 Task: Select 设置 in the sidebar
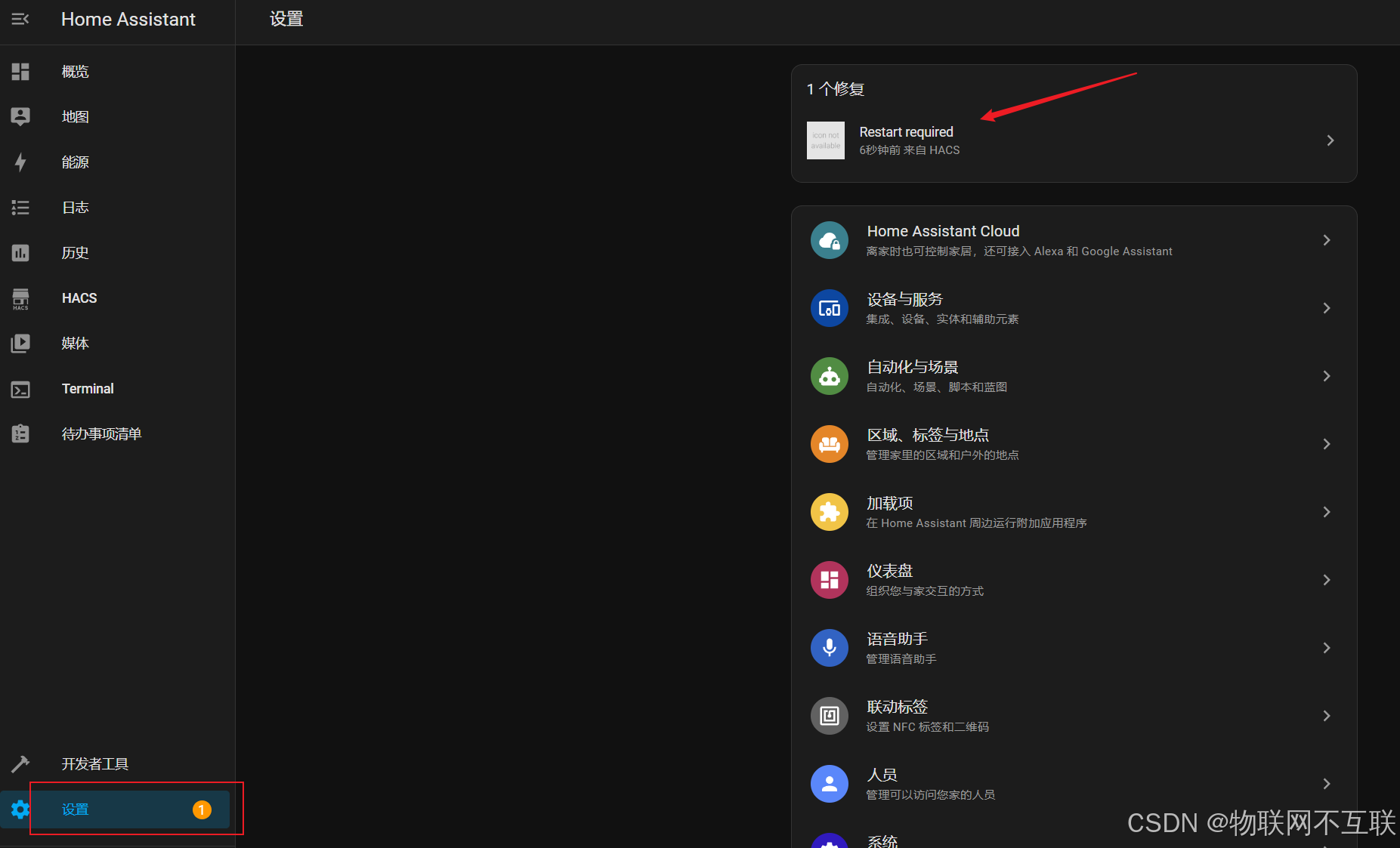[116, 809]
